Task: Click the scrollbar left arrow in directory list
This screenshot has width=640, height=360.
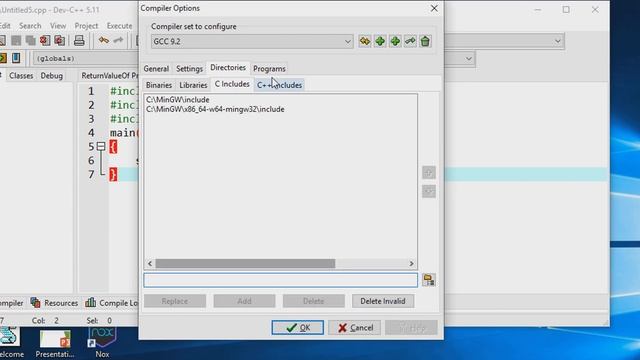Action: [150, 264]
